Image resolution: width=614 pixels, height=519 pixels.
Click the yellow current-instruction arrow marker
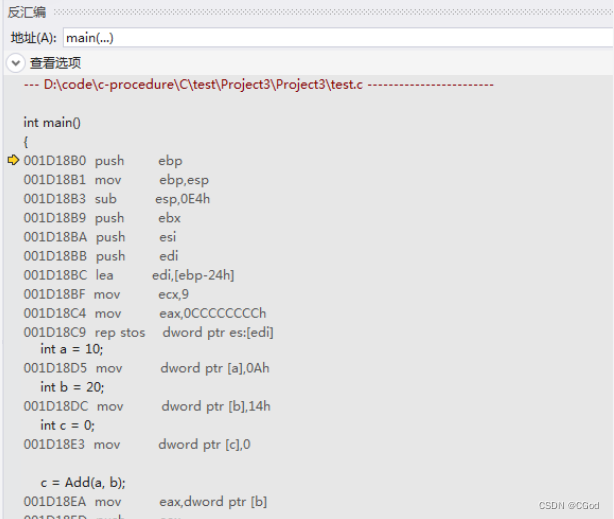point(13,160)
